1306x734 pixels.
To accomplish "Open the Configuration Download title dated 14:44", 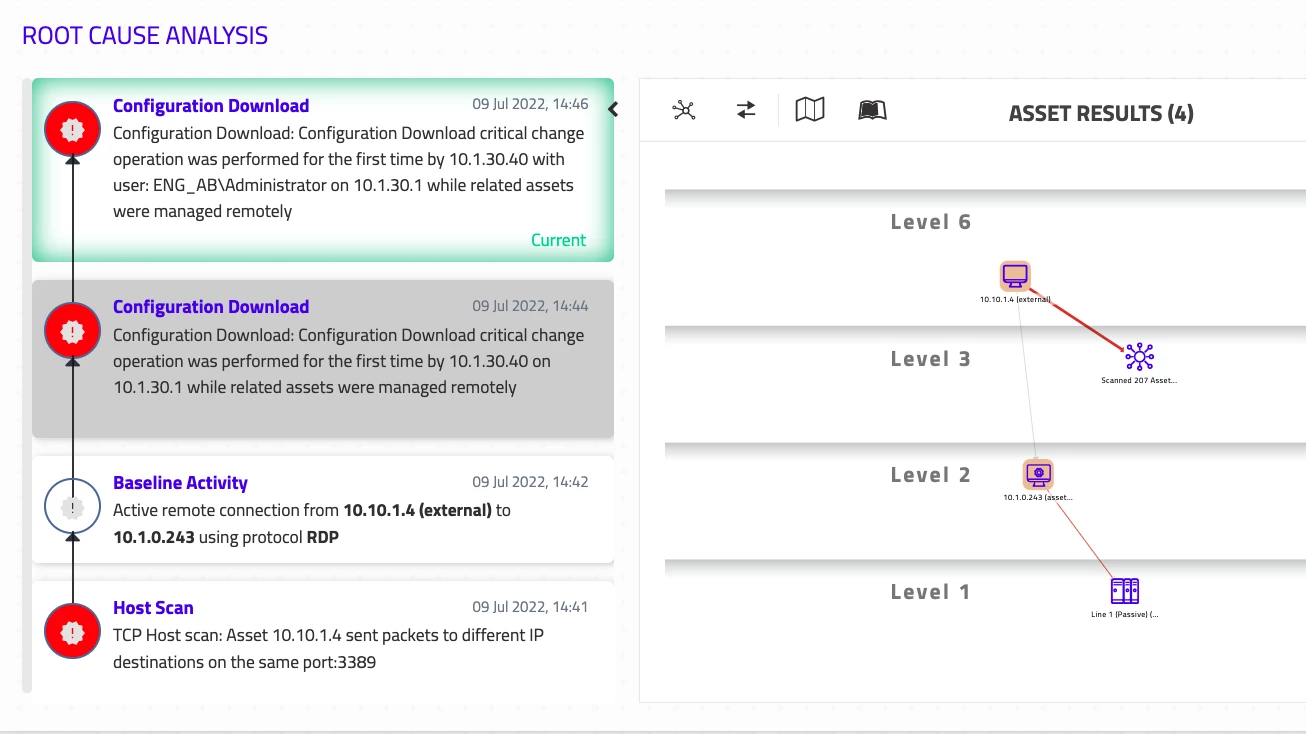I will coord(210,307).
